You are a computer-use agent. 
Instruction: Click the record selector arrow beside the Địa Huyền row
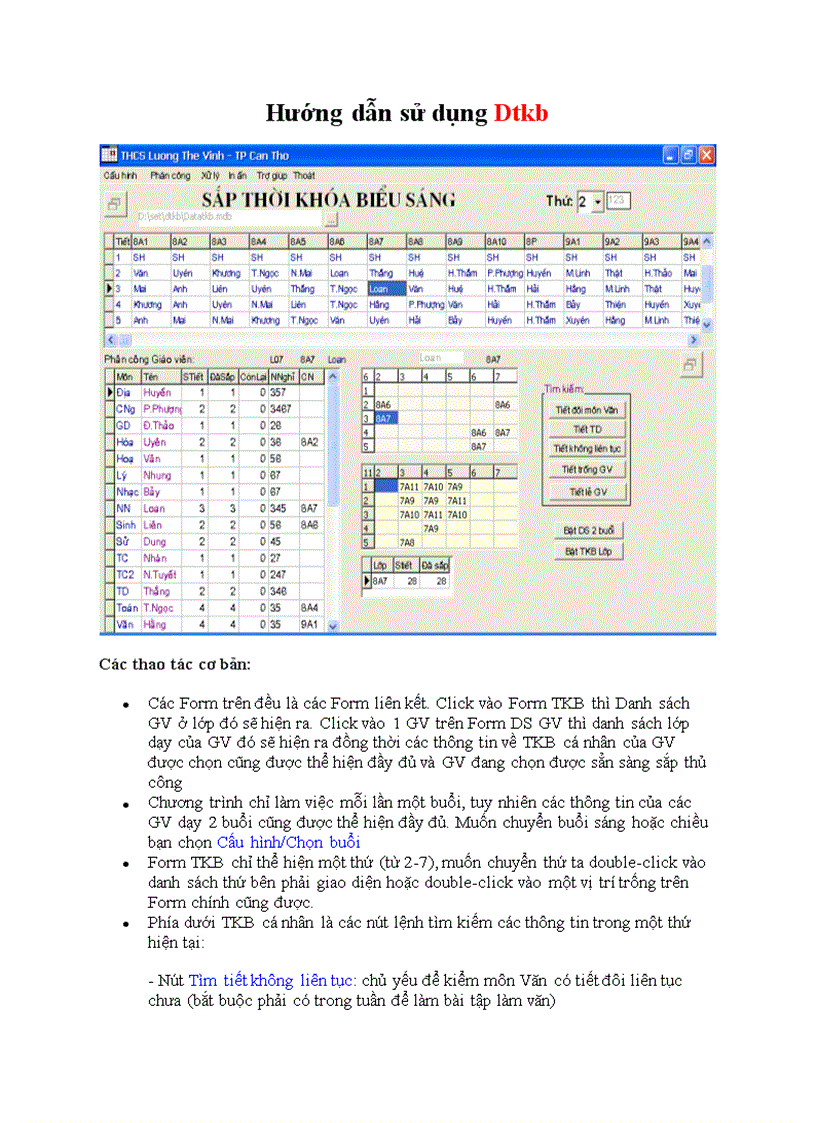tap(112, 392)
